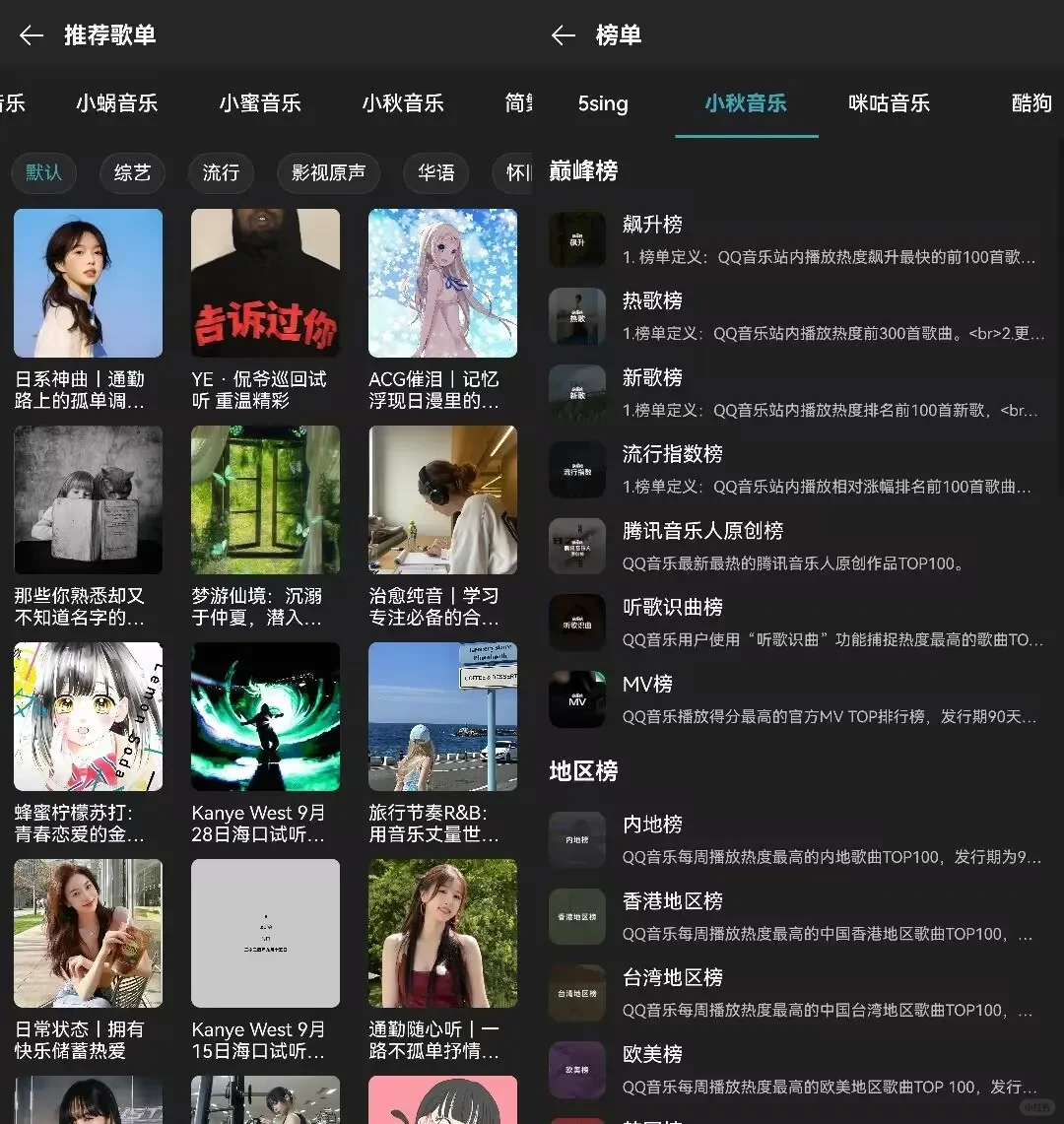
Task: Enable the 综艺 category filter
Action: (x=132, y=173)
